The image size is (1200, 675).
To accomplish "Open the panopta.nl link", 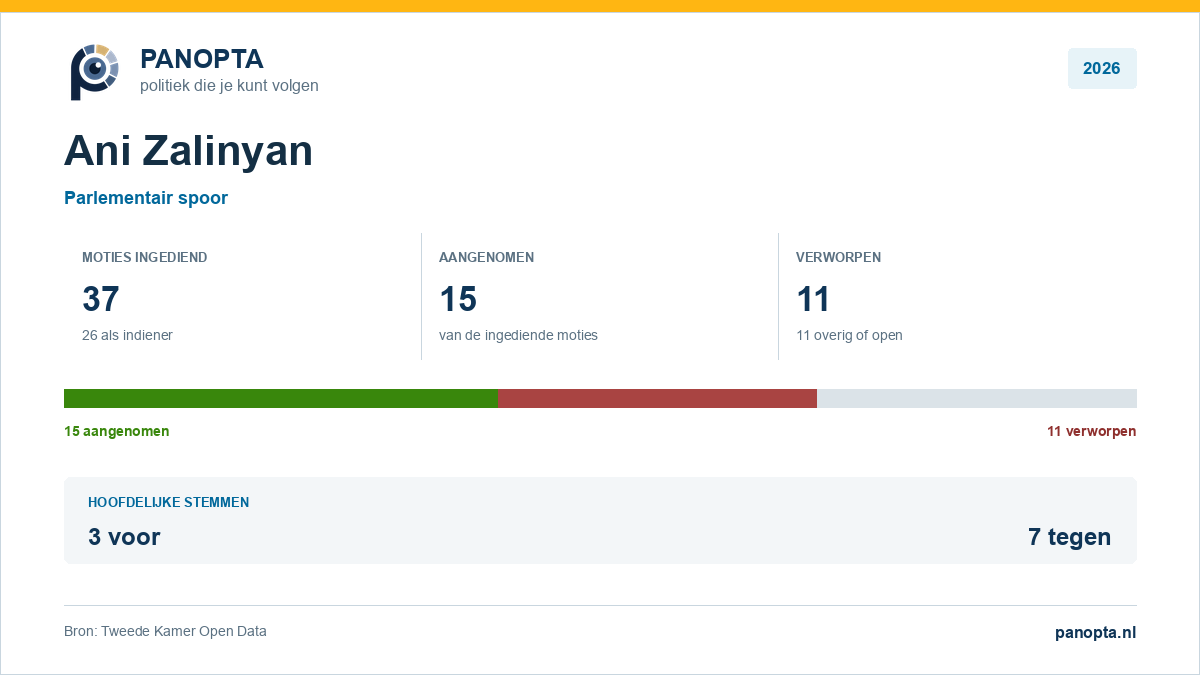I will tap(1096, 632).
